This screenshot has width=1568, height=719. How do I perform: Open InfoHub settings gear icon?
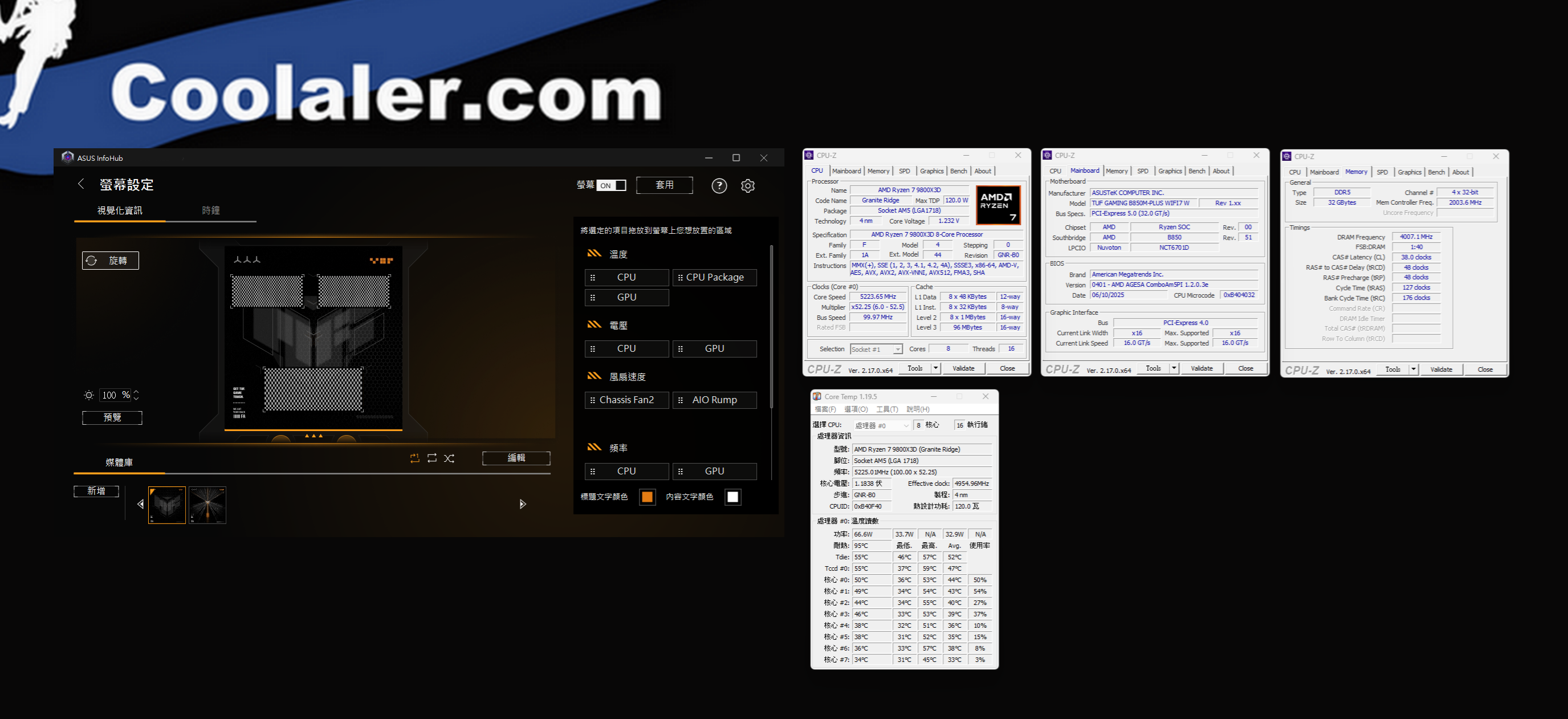click(x=747, y=186)
